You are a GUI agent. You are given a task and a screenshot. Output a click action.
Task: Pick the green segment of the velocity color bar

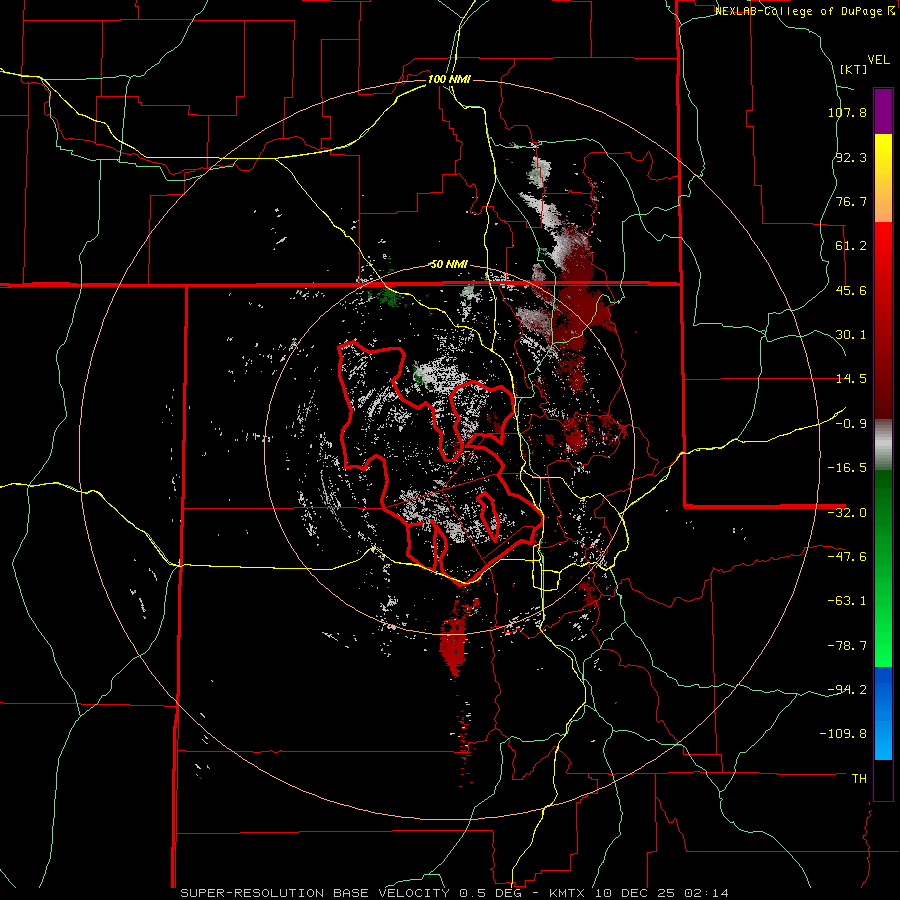coord(883,568)
